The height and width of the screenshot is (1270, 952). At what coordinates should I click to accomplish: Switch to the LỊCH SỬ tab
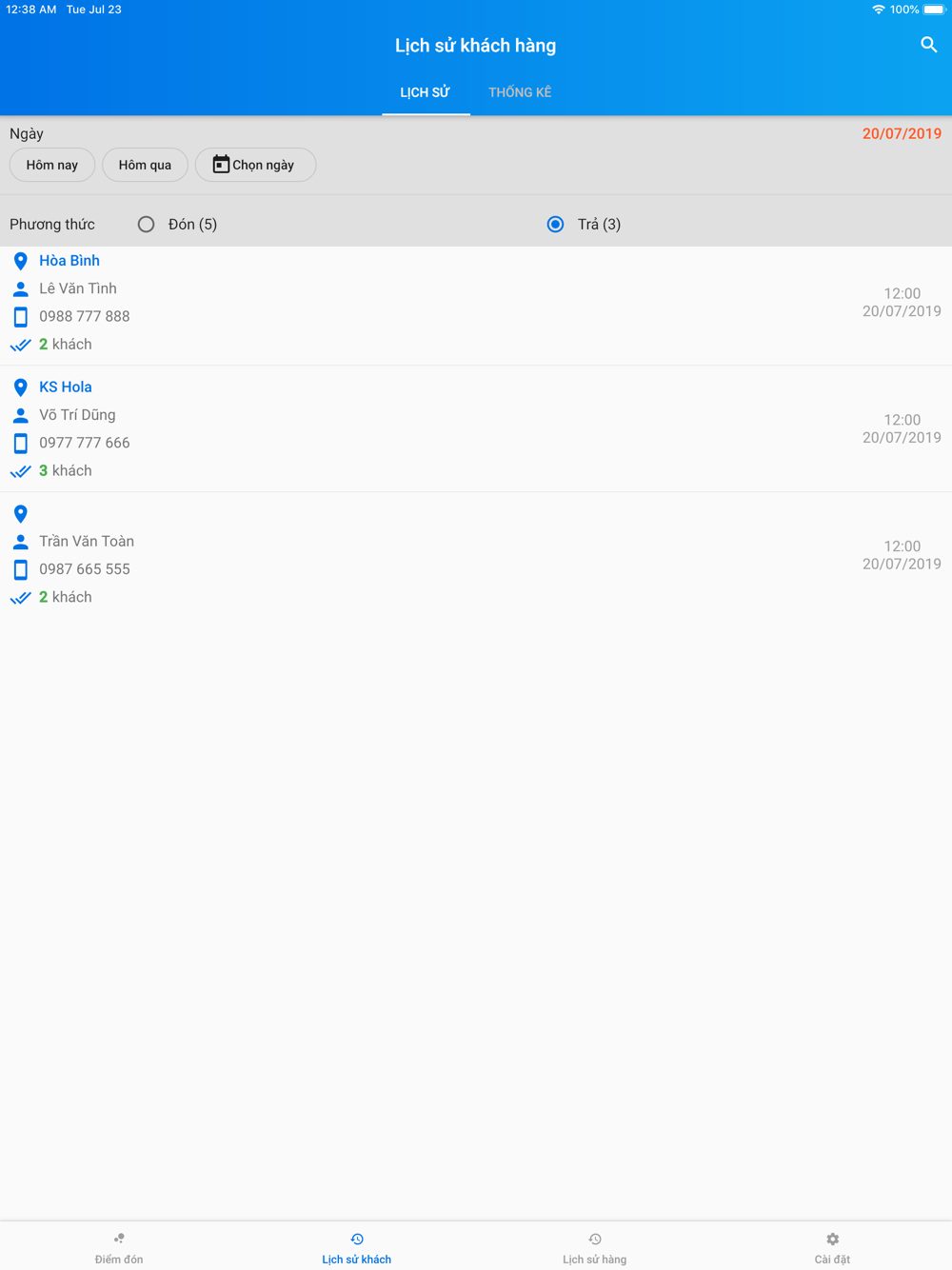(426, 92)
